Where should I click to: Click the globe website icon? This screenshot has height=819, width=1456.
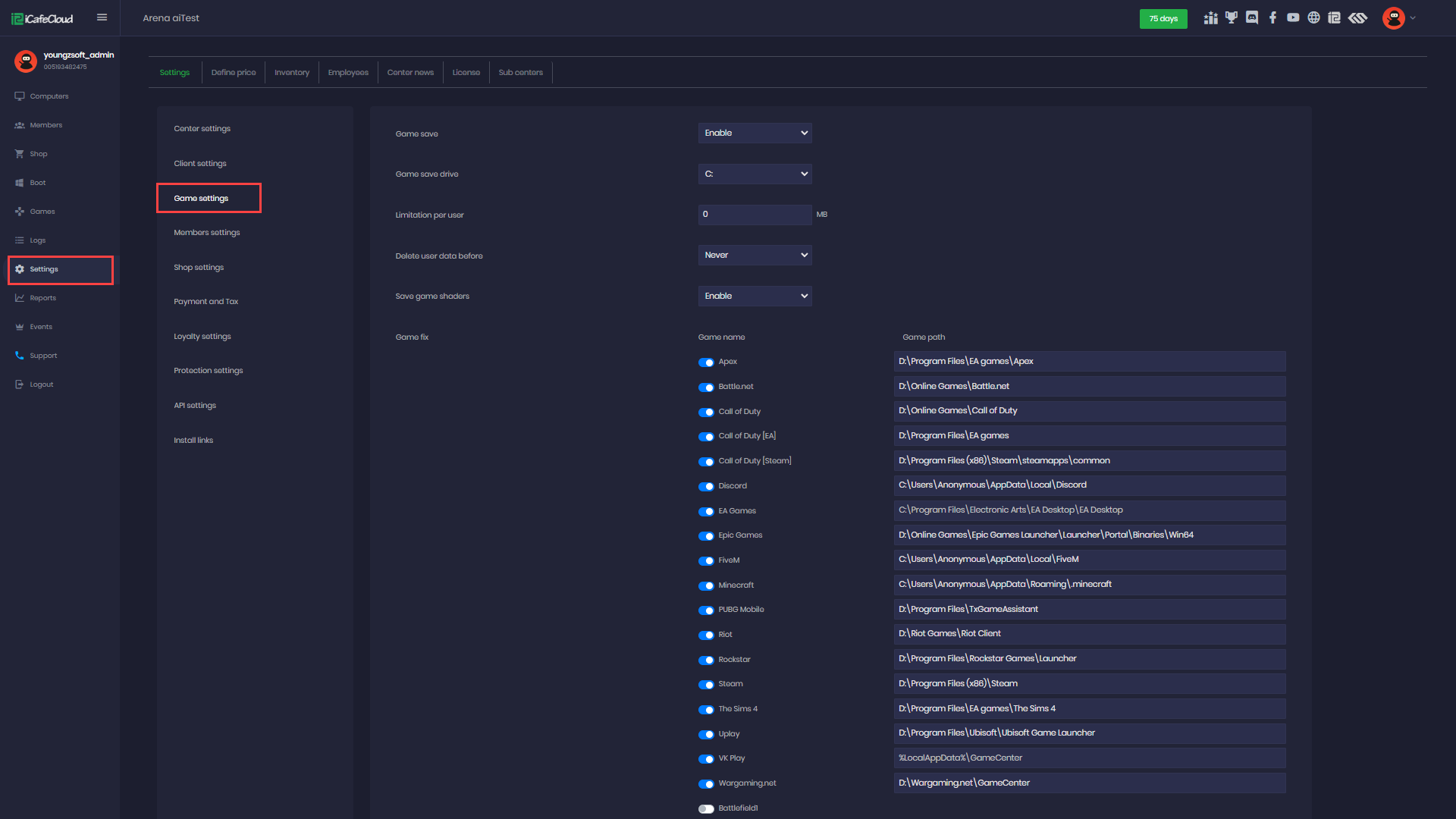[x=1313, y=18]
